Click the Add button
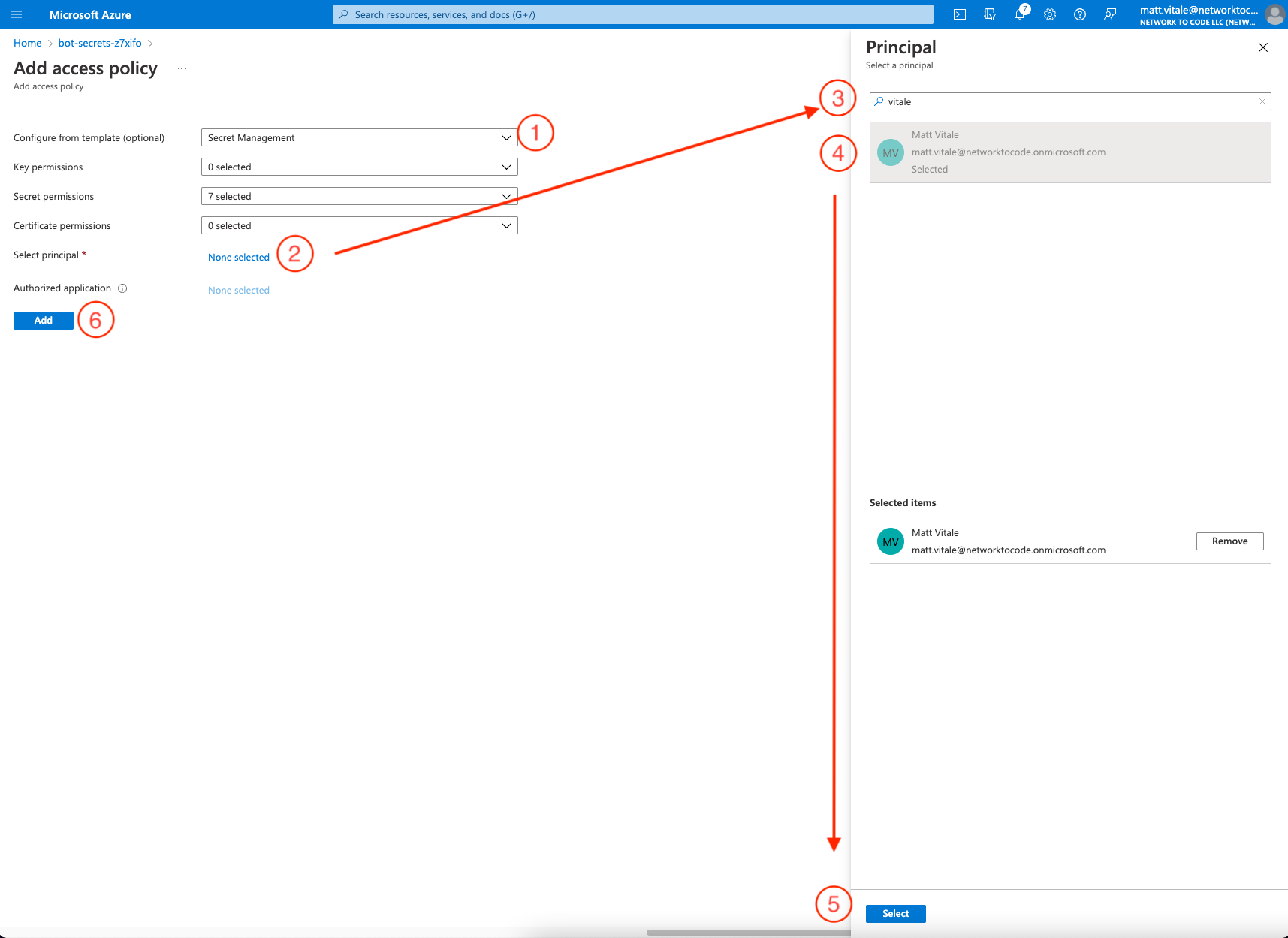The image size is (1288, 938). click(43, 320)
